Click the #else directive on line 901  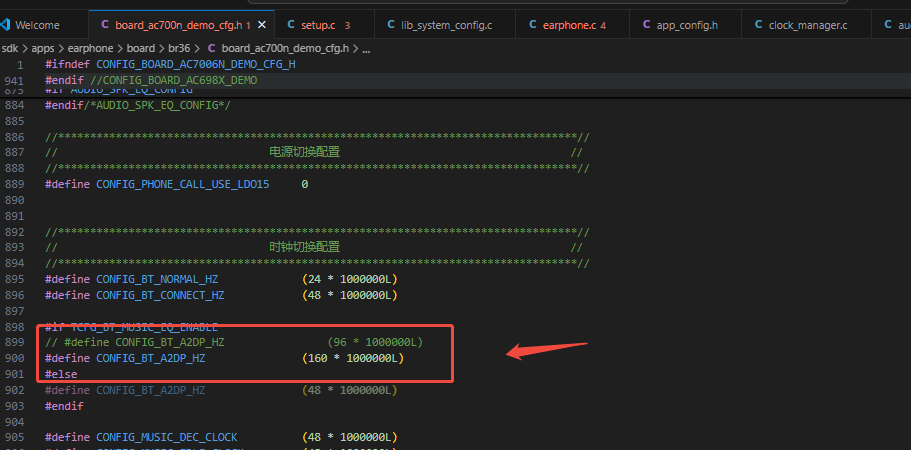point(61,375)
